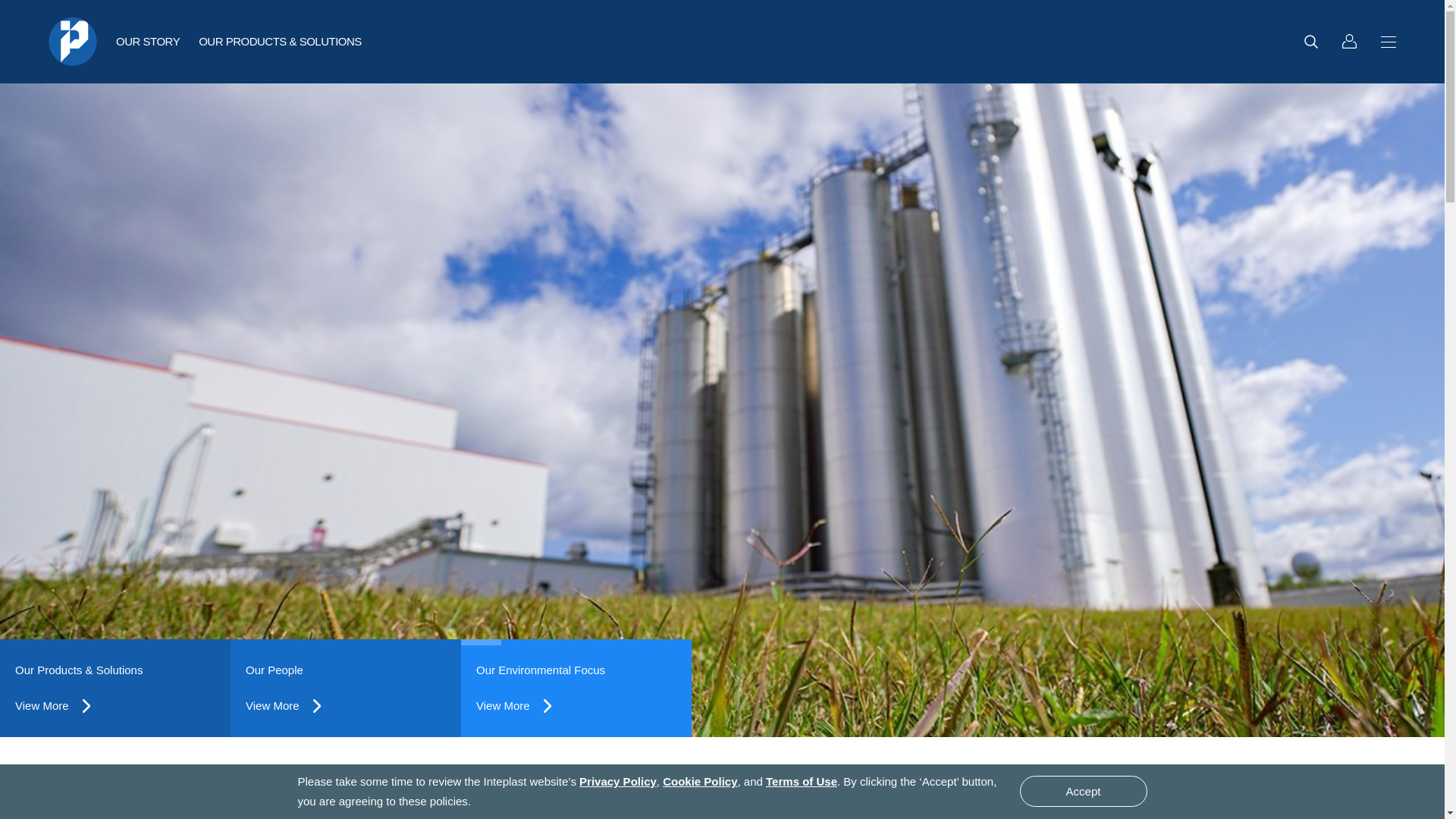The image size is (1456, 819).
Task: Select the Our People slide tab
Action: 275,670
